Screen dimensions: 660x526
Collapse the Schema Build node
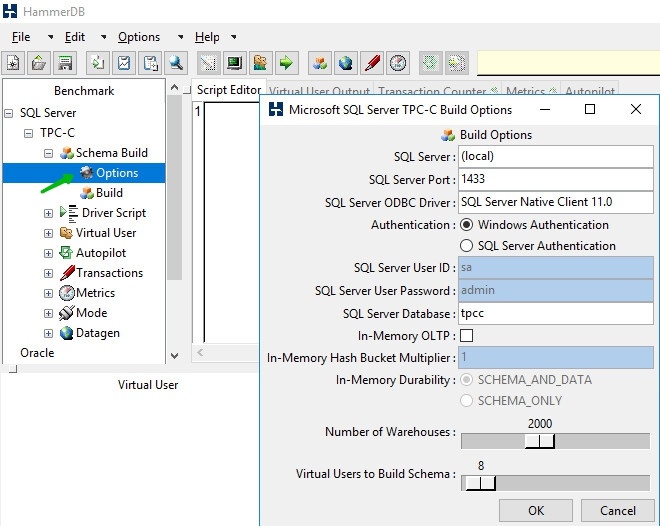[x=48, y=153]
